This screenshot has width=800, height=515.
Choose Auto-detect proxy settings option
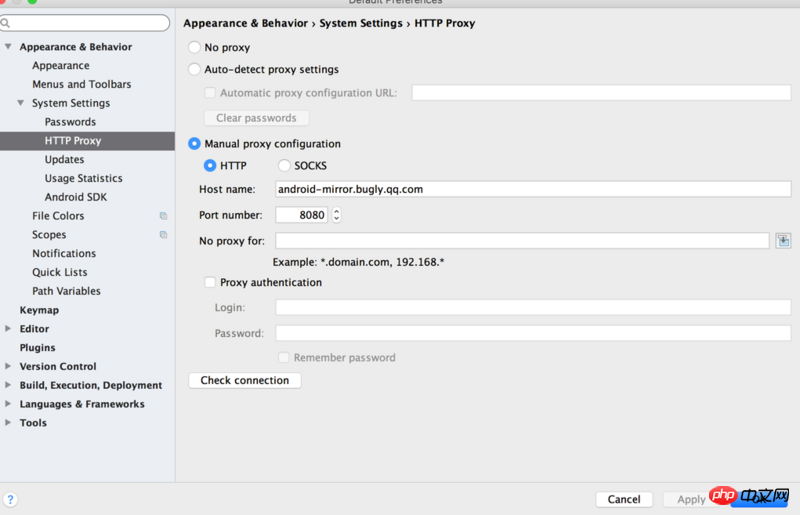click(x=194, y=70)
